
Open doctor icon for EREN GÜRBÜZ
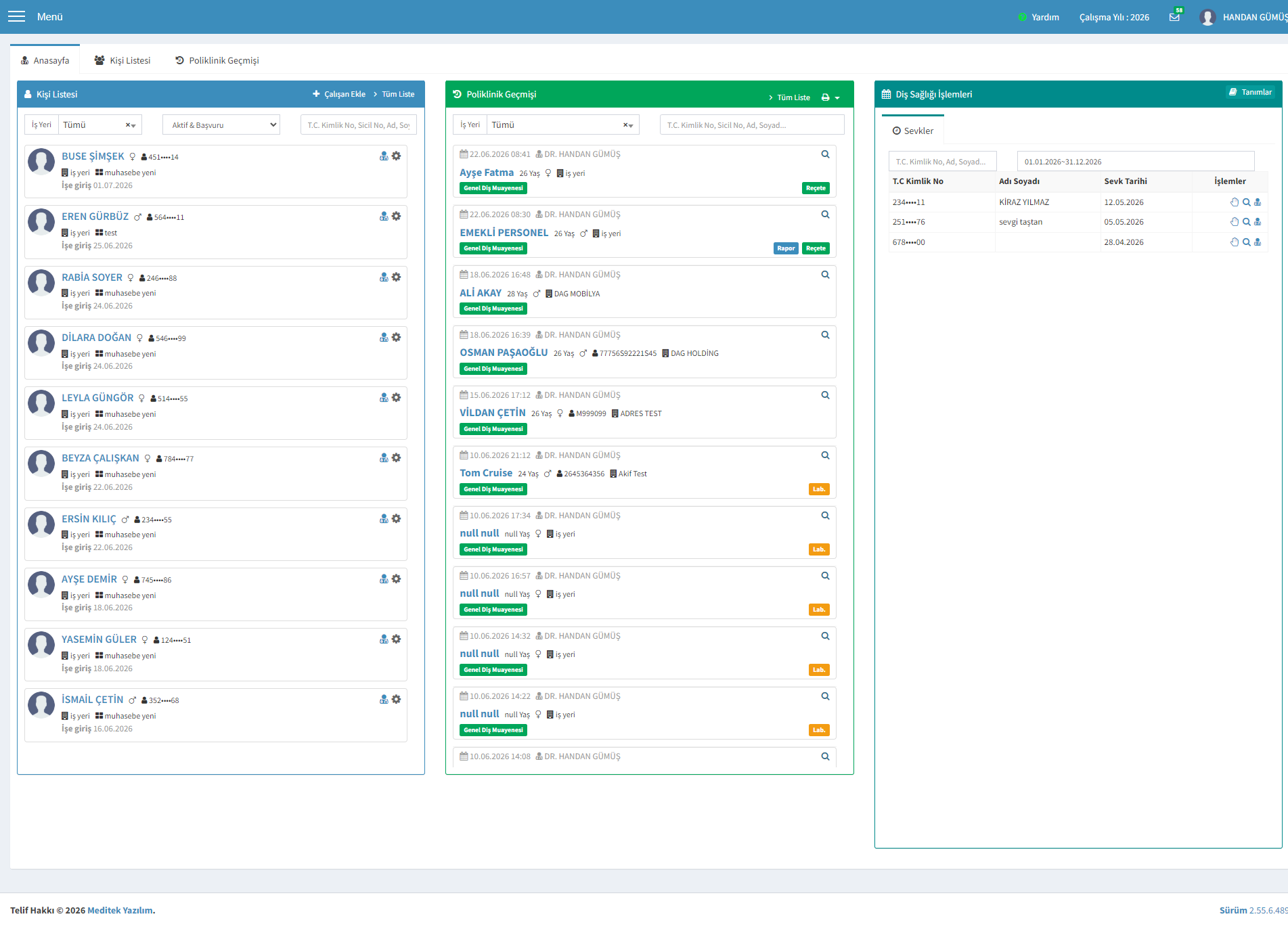[x=384, y=217]
